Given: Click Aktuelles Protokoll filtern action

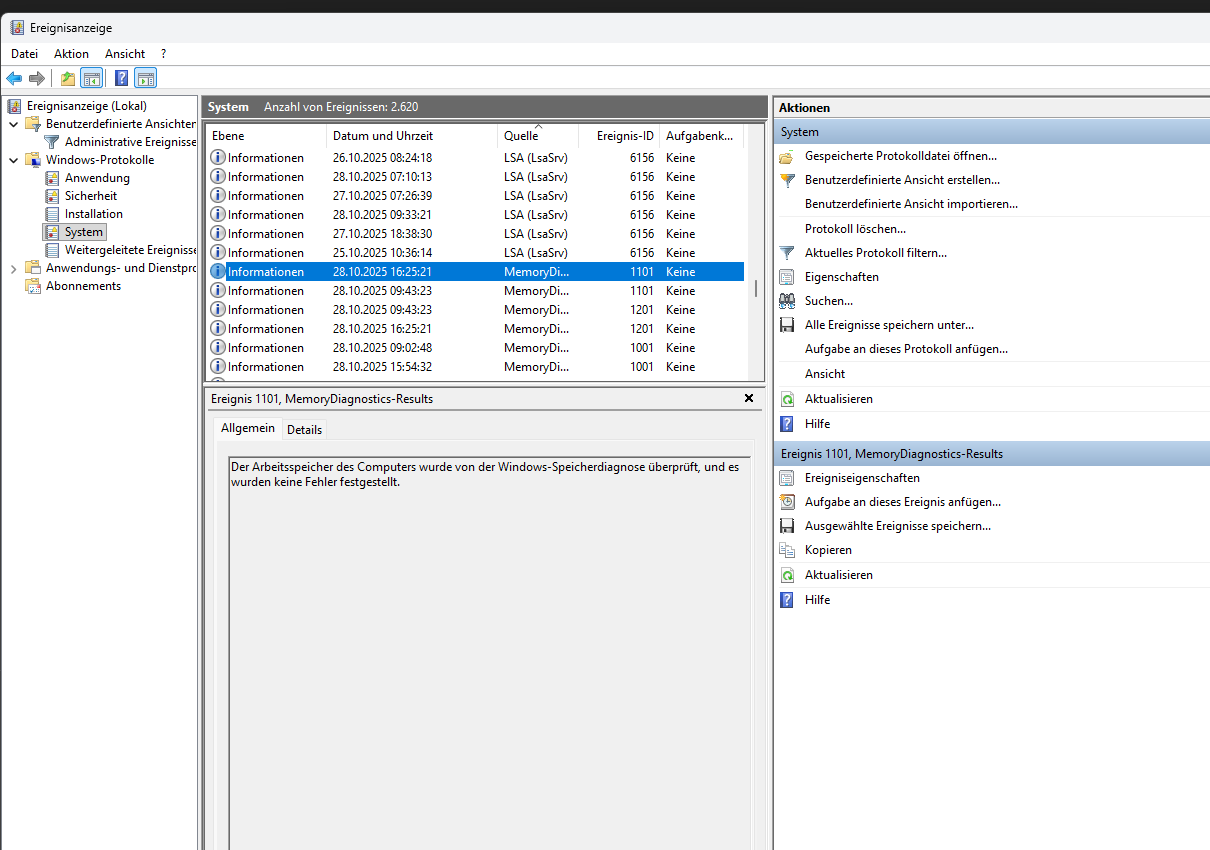Looking at the screenshot, I should 876,253.
